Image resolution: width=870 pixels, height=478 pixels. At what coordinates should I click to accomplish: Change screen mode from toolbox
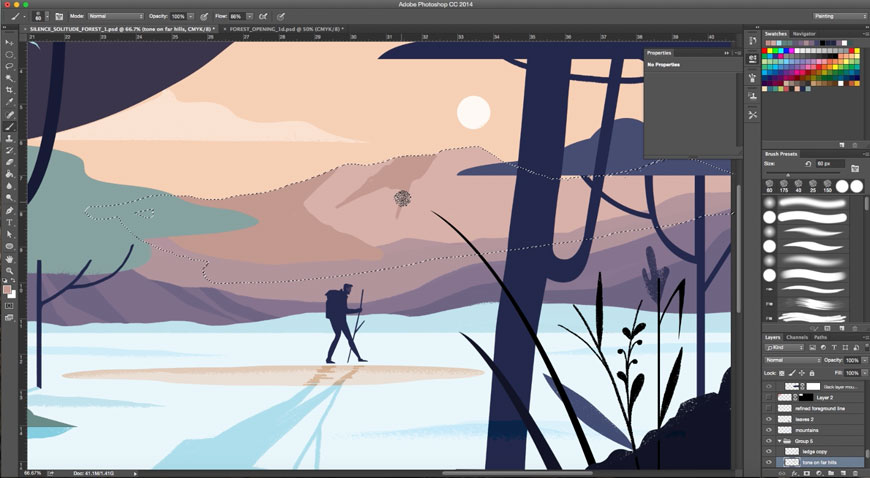[9, 318]
